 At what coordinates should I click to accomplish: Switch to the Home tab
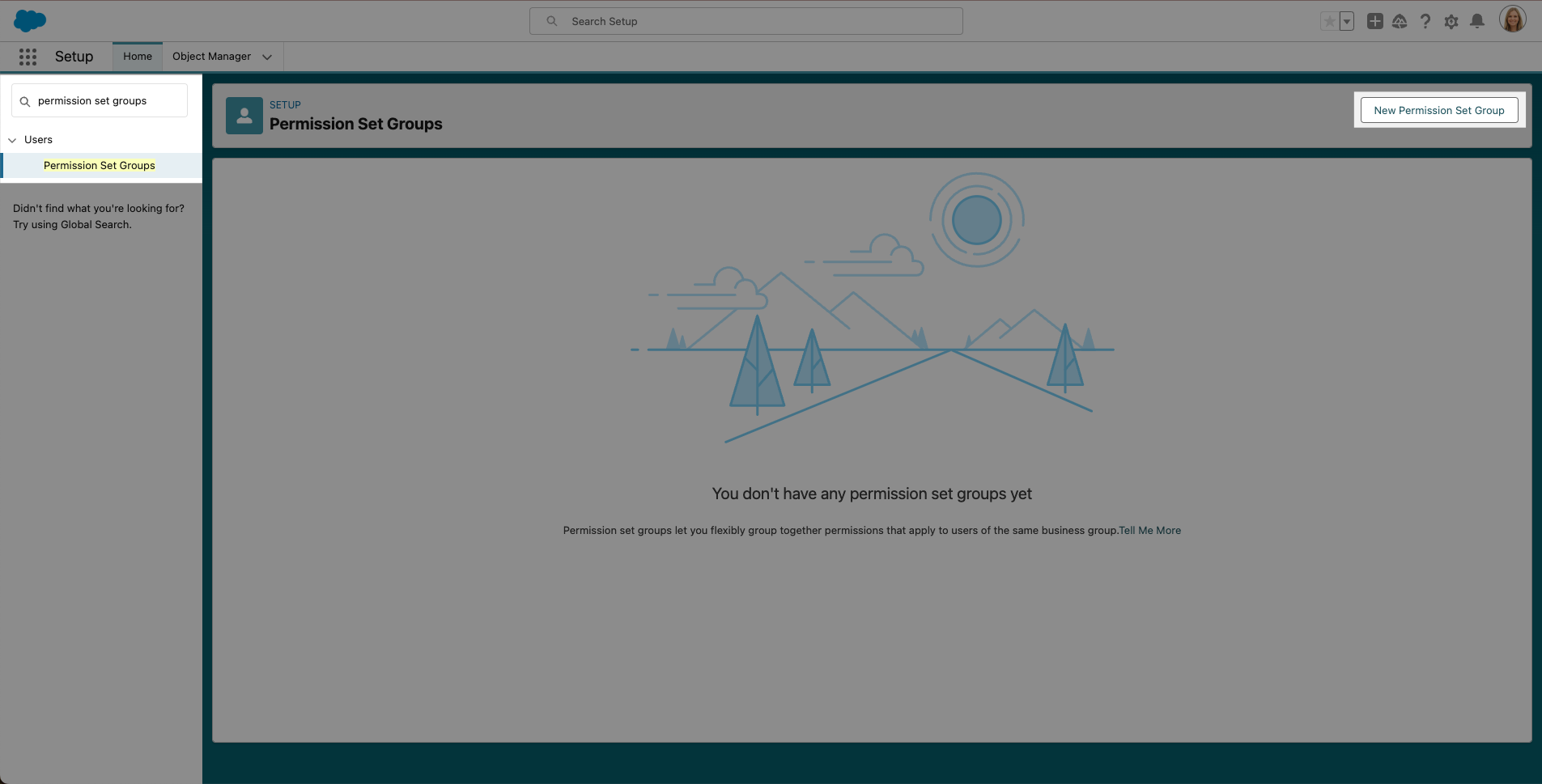pos(138,57)
